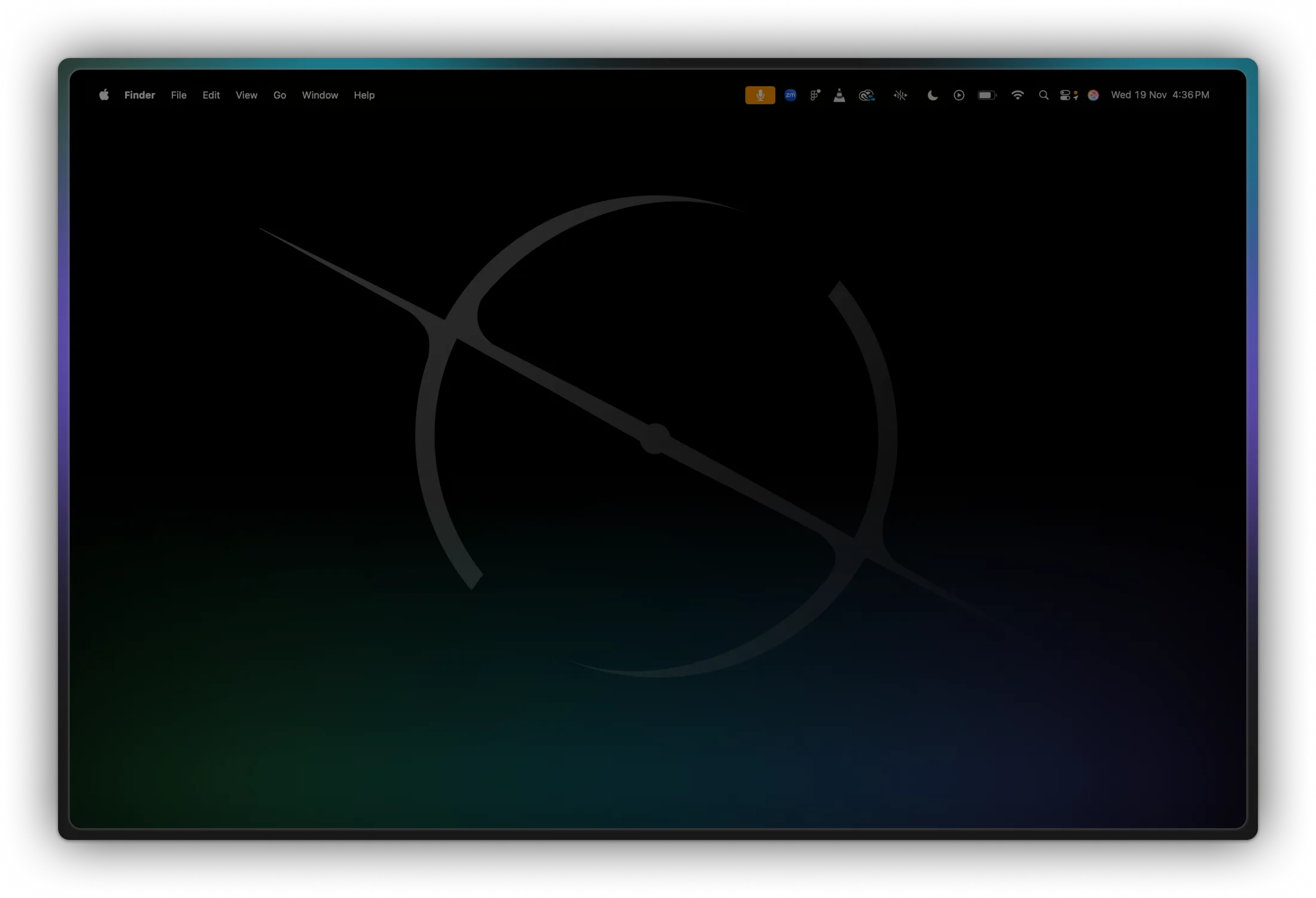
Task: Open the Help menu
Action: [x=364, y=95]
